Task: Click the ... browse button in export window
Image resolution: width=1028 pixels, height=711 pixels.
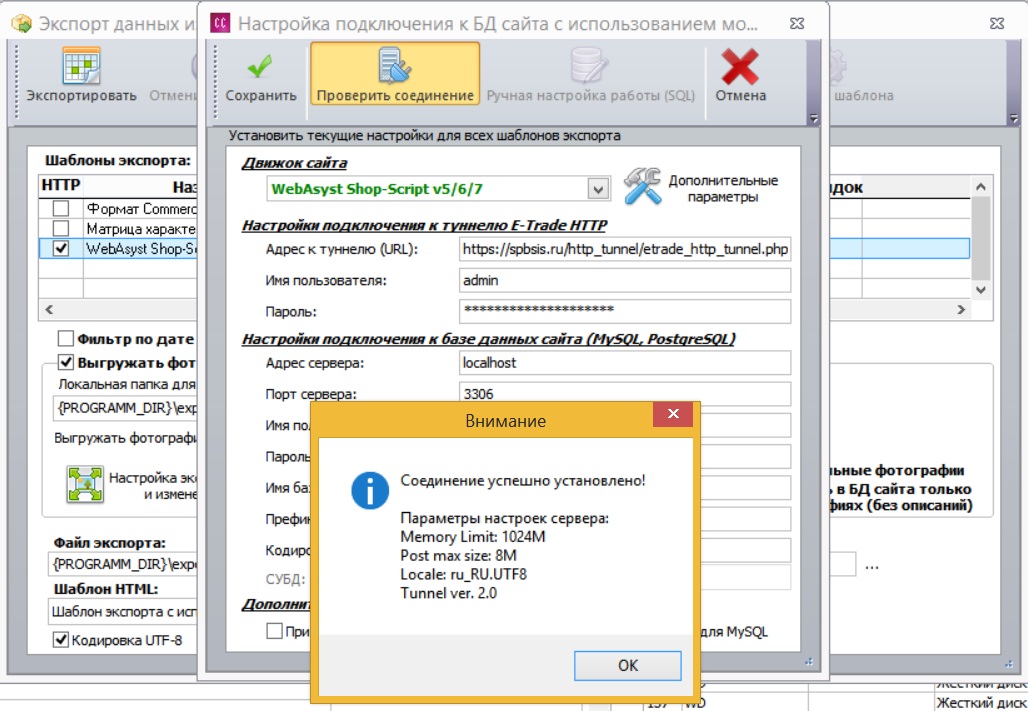Action: 871,565
